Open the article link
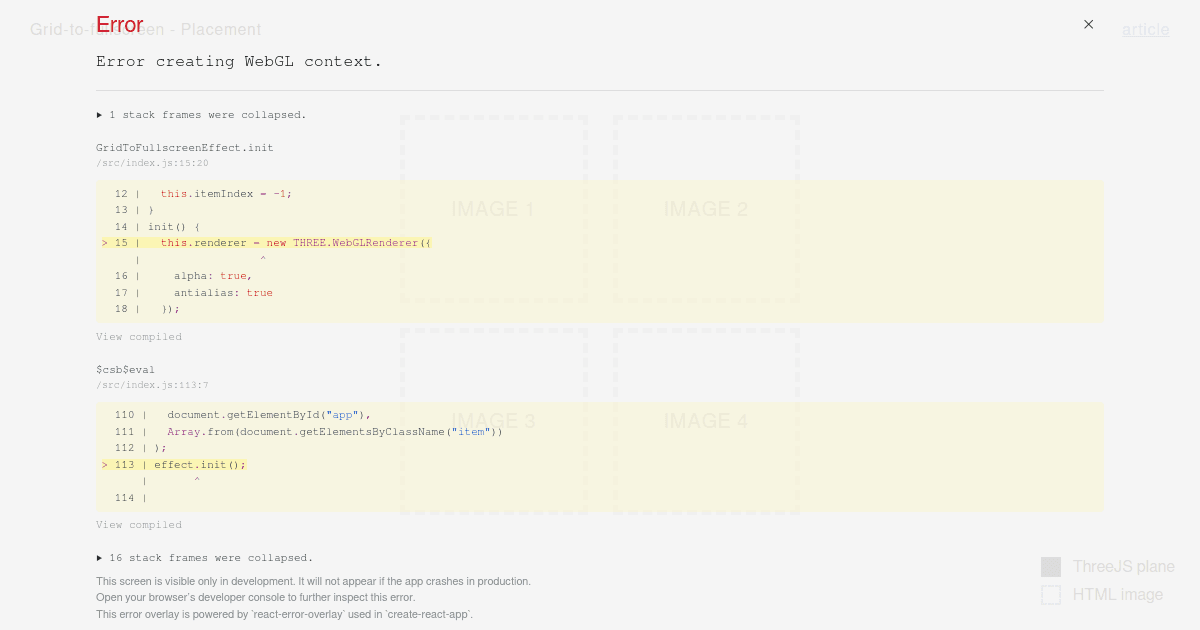Viewport: 1200px width, 630px height. [x=1146, y=30]
